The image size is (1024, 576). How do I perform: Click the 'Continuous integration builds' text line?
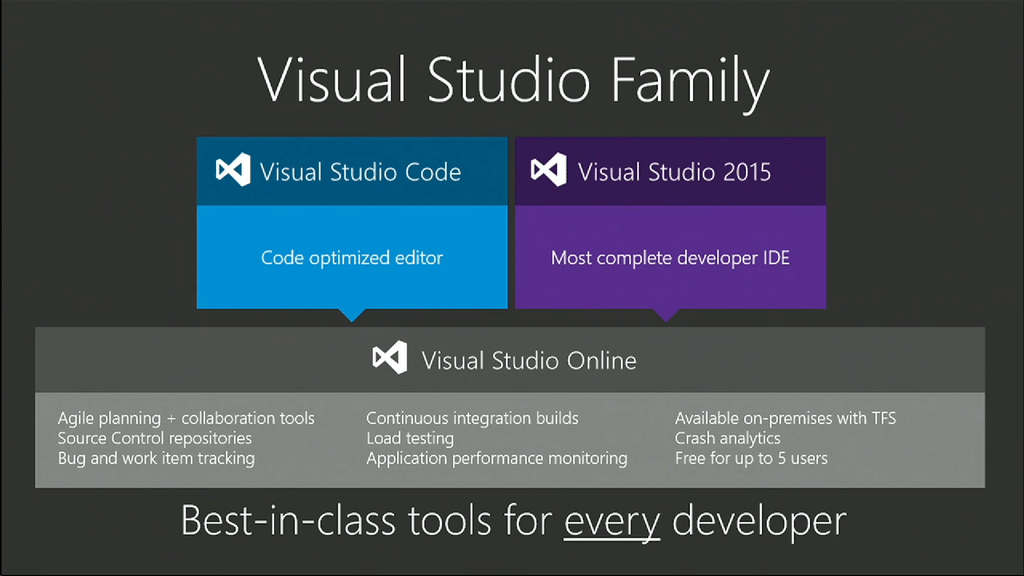(x=472, y=418)
